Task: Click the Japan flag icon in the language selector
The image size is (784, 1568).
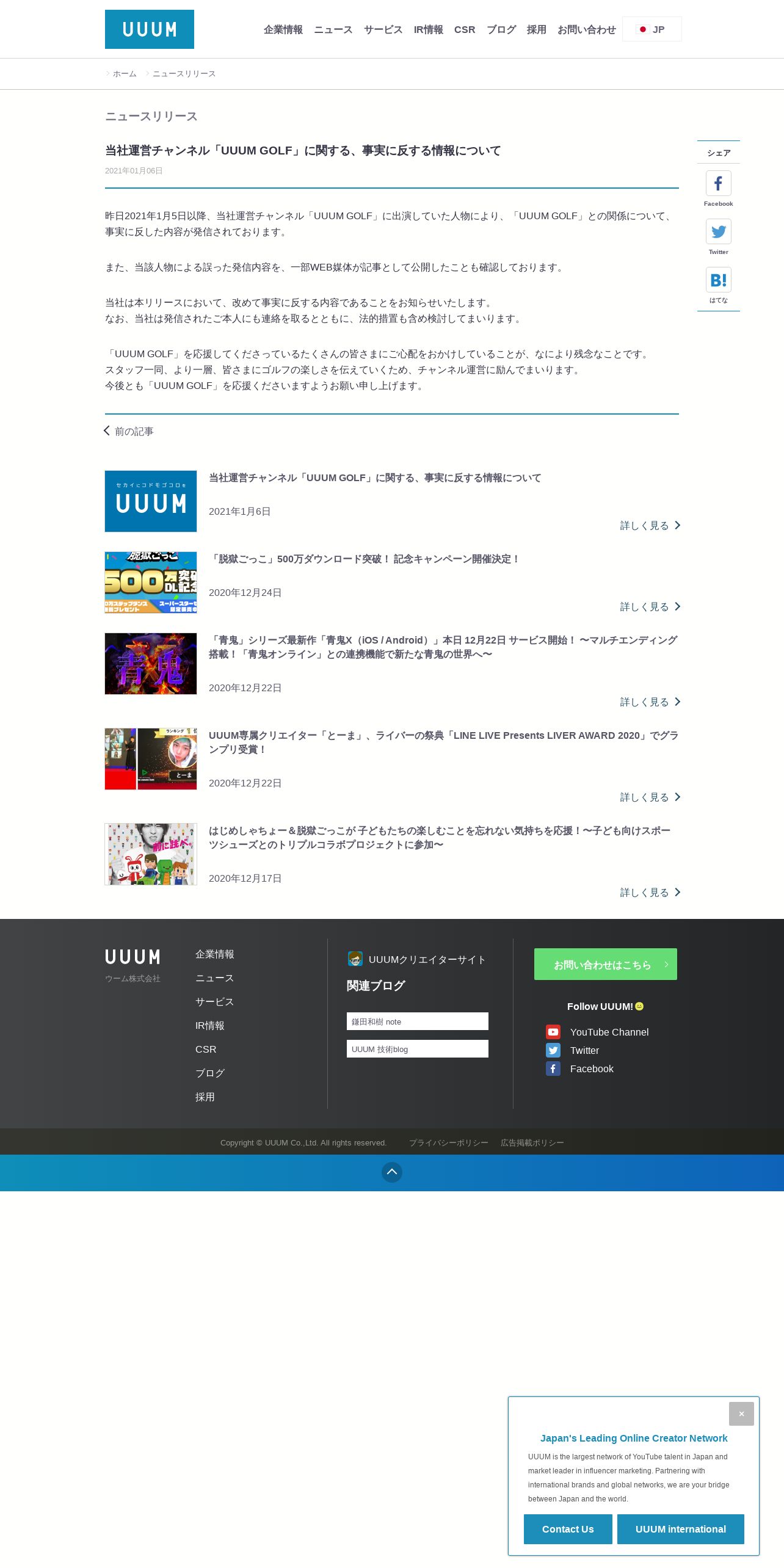Action: point(642,29)
